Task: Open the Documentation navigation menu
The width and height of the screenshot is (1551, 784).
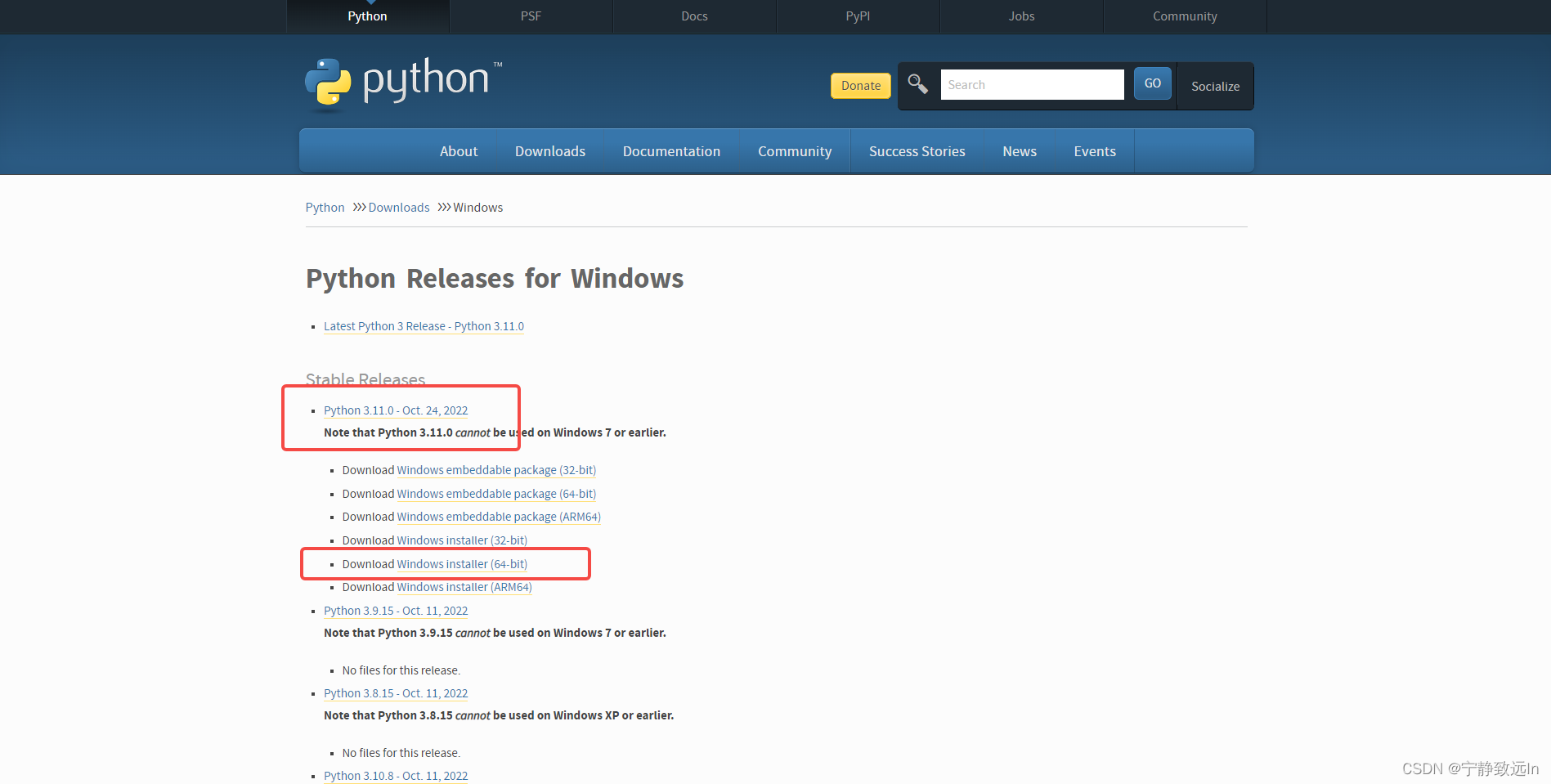Action: click(671, 151)
